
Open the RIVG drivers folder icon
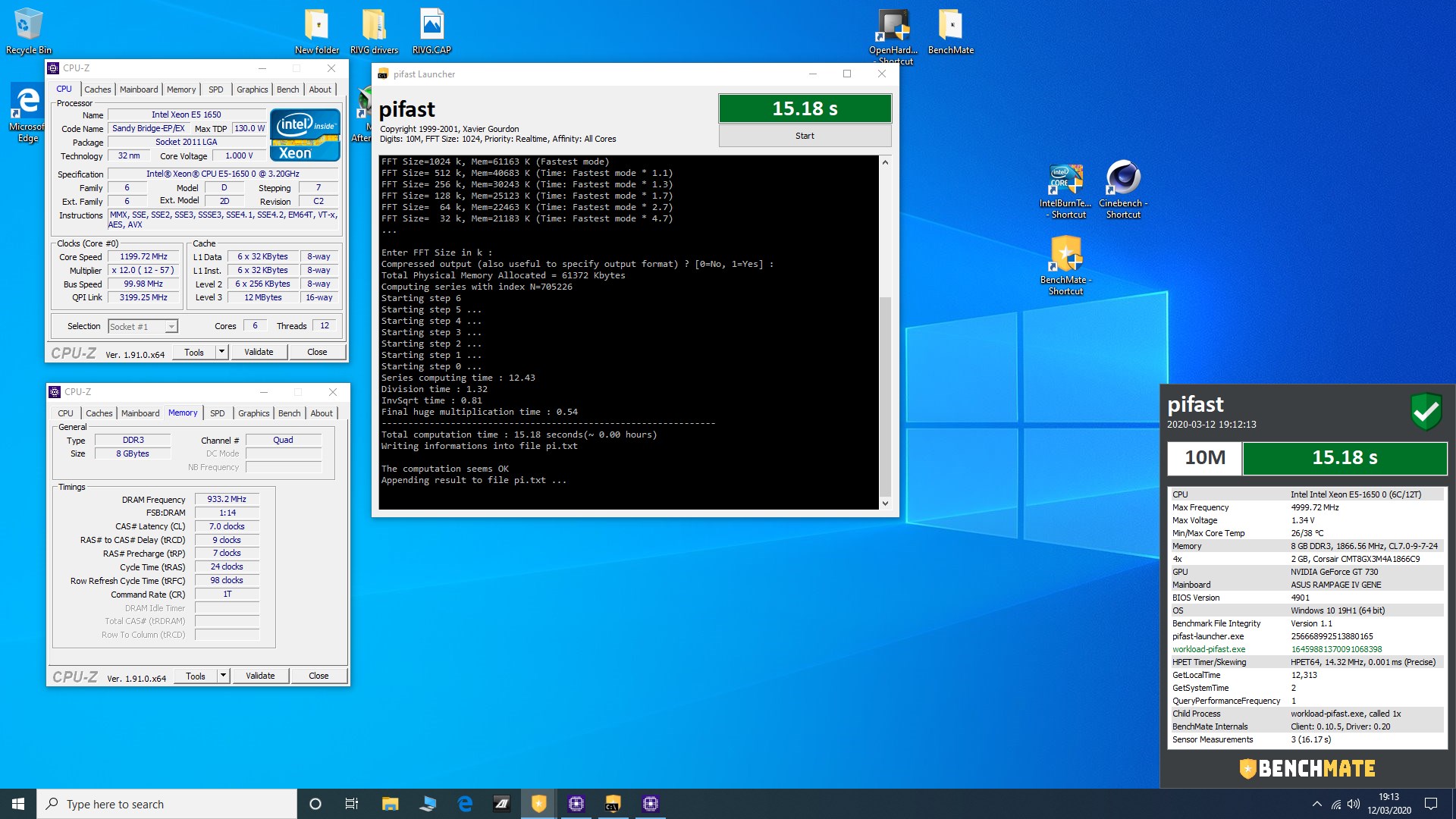coord(374,30)
